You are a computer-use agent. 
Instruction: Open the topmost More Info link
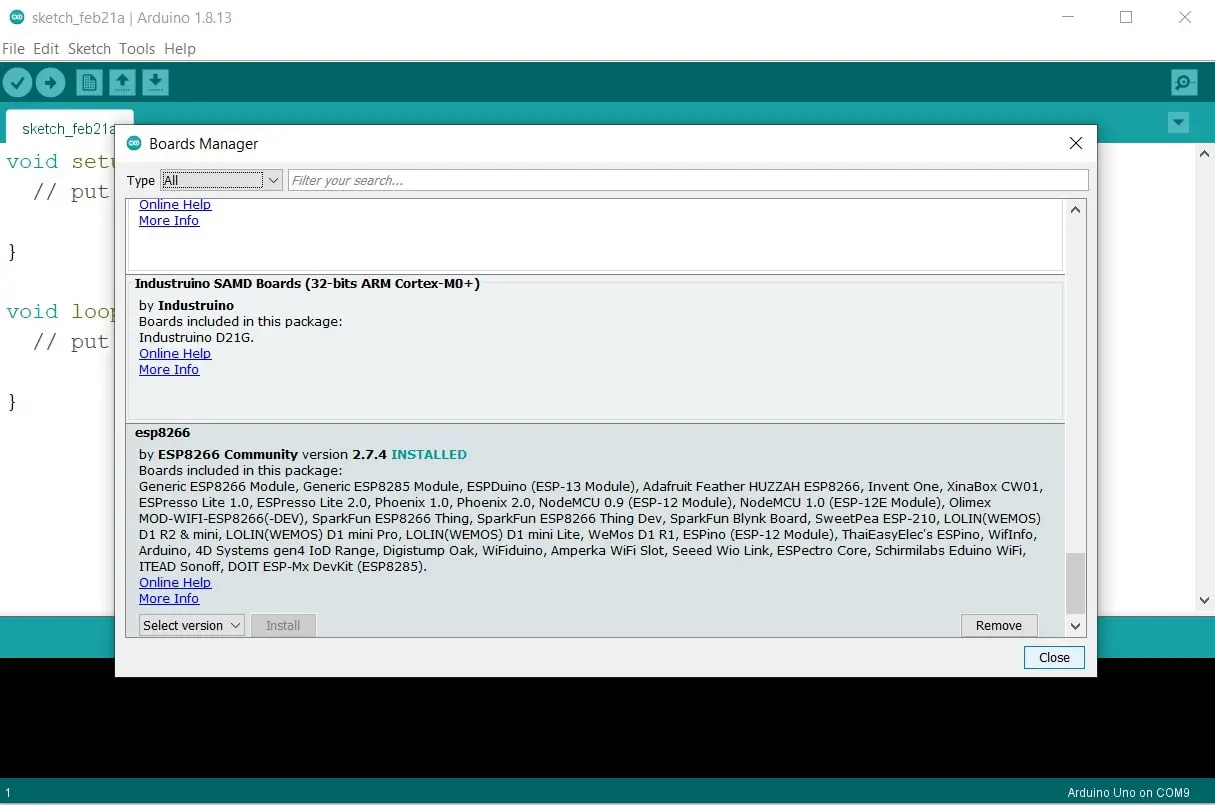(169, 220)
